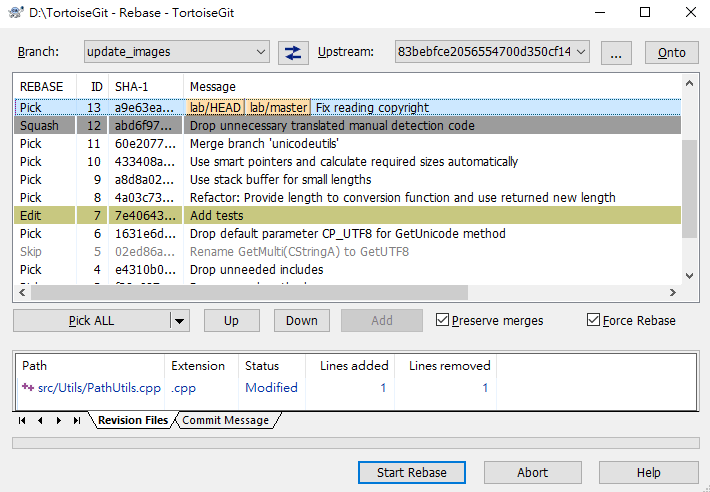This screenshot has width=710, height=492.
Task: Click SHA-1 cell 7e40643...
Action: coord(144,215)
